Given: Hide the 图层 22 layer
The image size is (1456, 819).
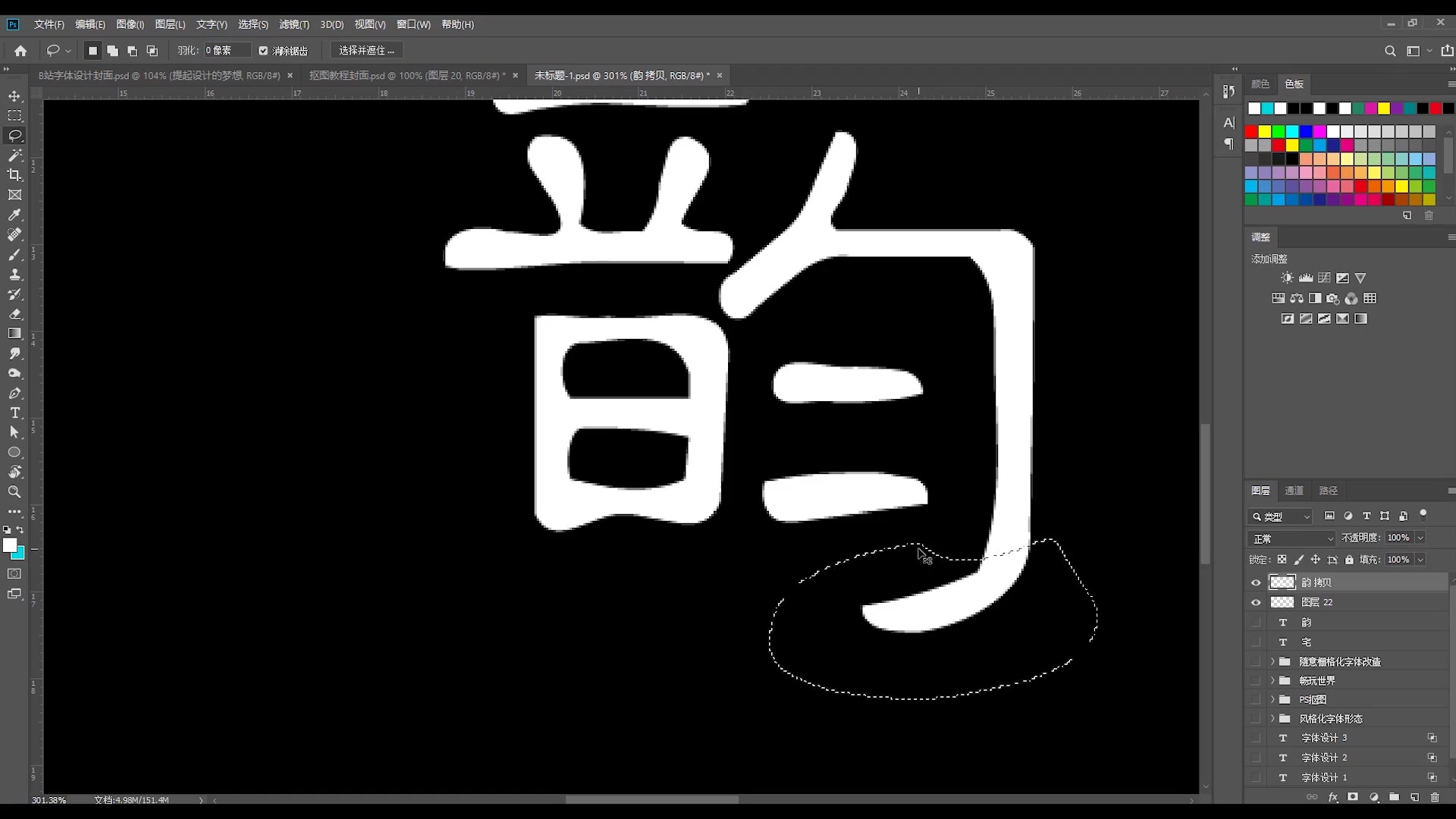Looking at the screenshot, I should (x=1256, y=602).
